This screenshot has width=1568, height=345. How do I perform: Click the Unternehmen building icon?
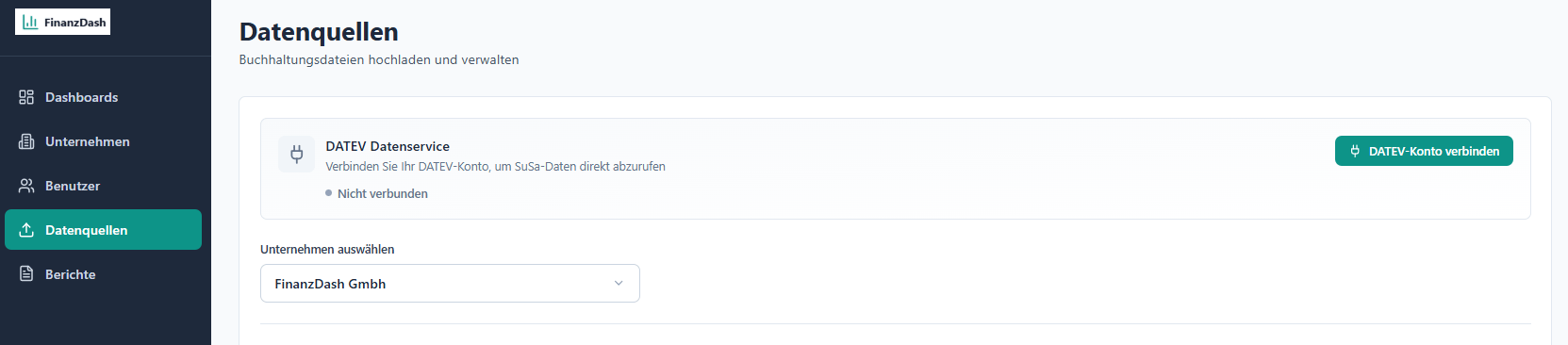click(x=26, y=141)
